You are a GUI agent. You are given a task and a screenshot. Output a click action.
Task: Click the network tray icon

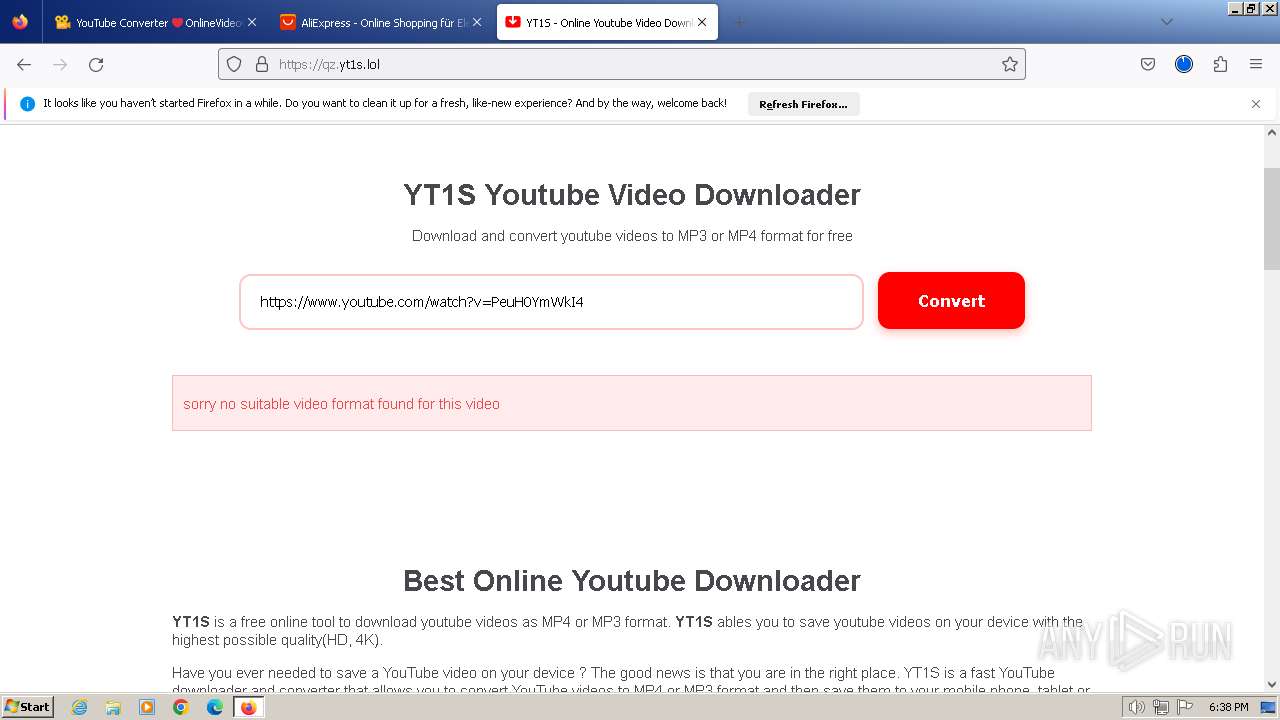(1161, 707)
